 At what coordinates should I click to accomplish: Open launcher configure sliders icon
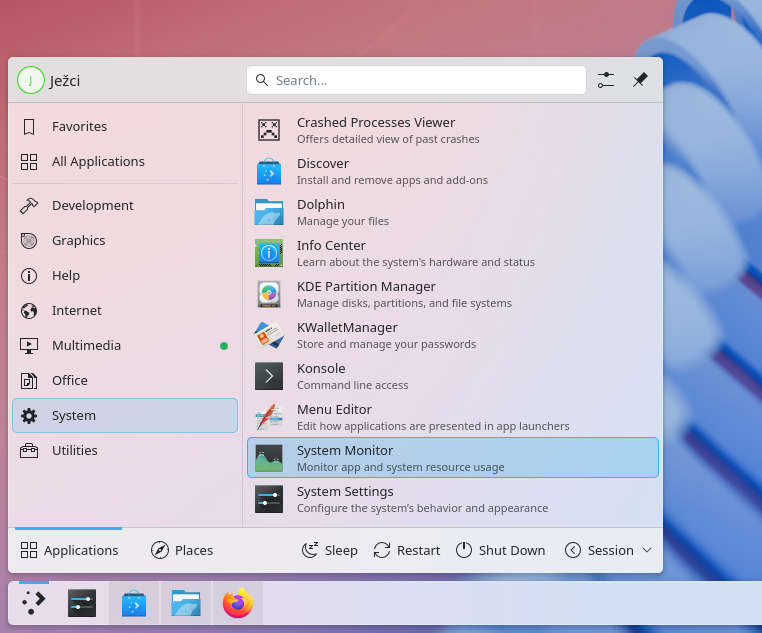(606, 80)
